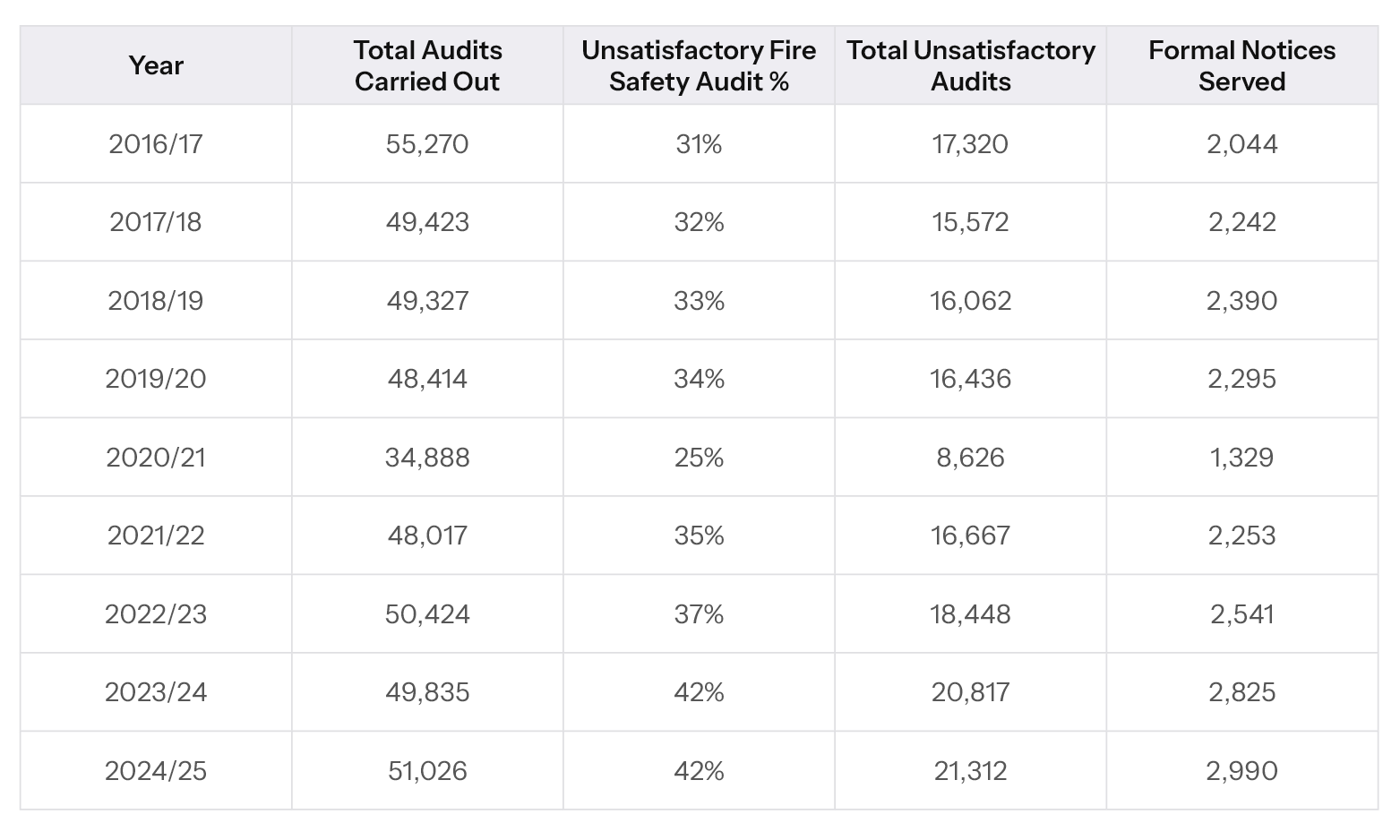Click the 2019/20 year cell

coord(156,379)
